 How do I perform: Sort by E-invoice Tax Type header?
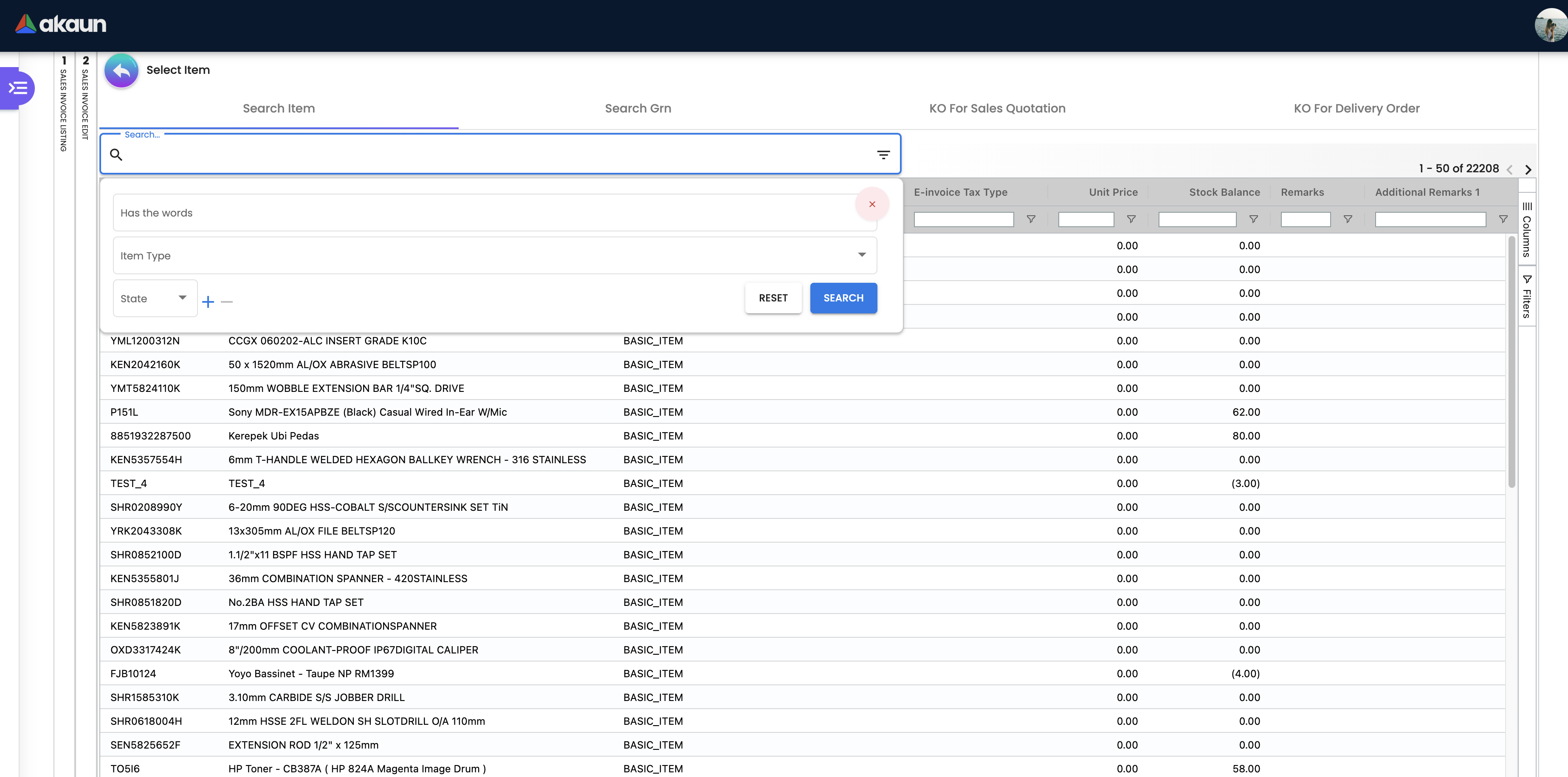960,192
